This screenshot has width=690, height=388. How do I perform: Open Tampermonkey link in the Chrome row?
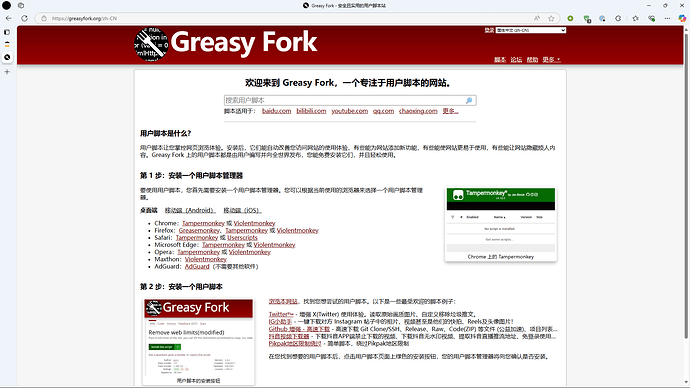pyautogui.click(x=203, y=223)
